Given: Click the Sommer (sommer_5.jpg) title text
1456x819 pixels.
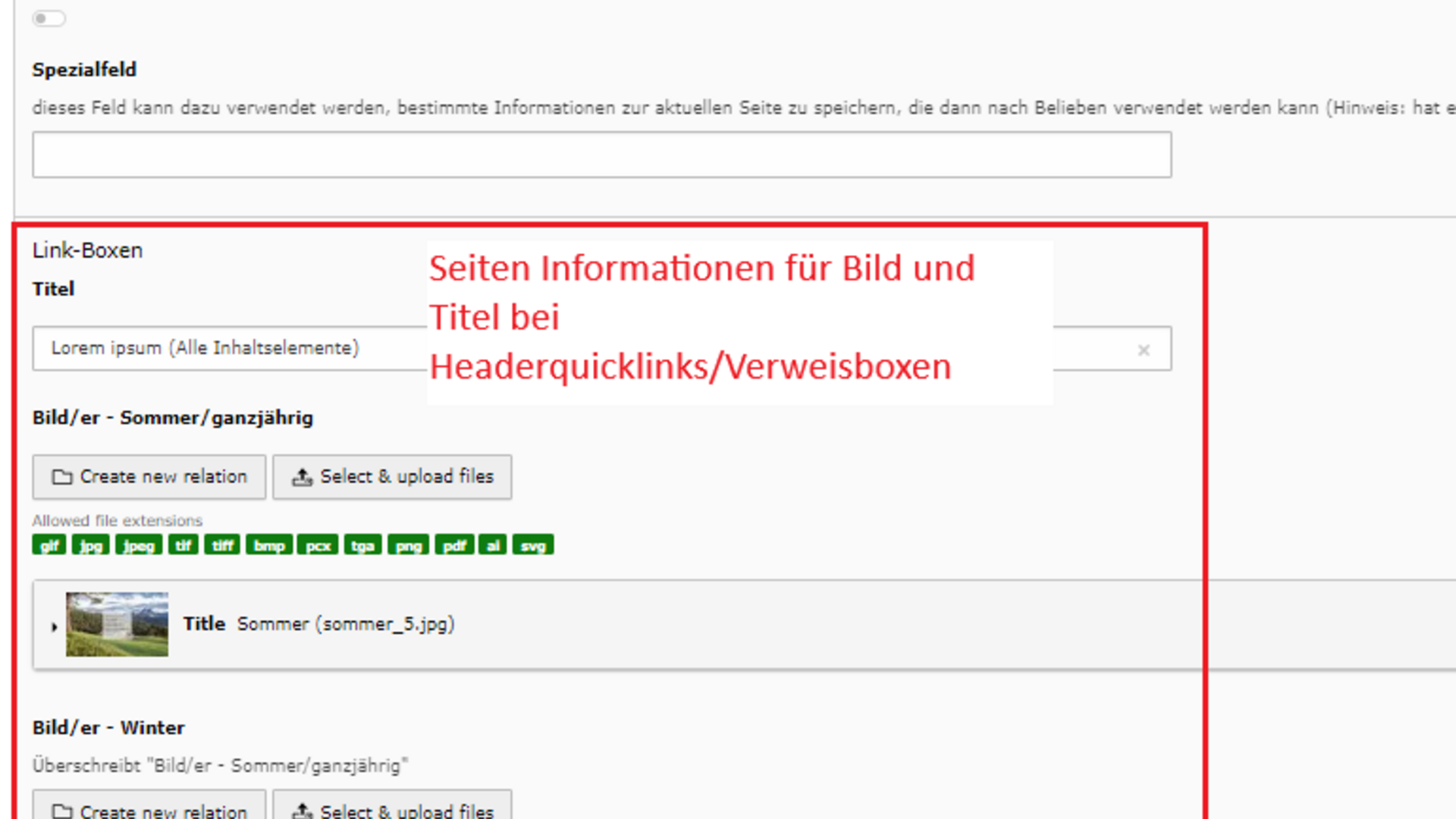Looking at the screenshot, I should (345, 624).
